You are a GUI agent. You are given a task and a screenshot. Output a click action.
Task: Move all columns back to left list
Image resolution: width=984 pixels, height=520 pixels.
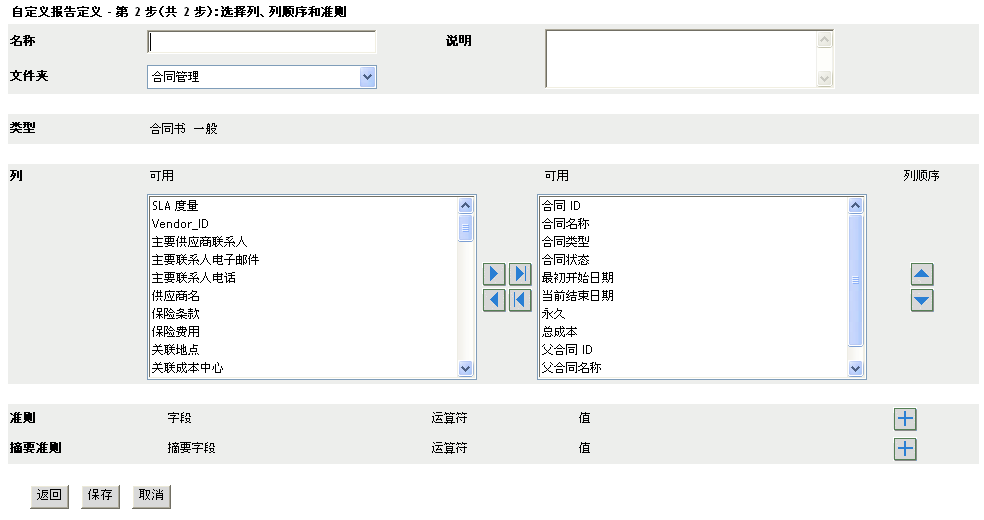(520, 300)
